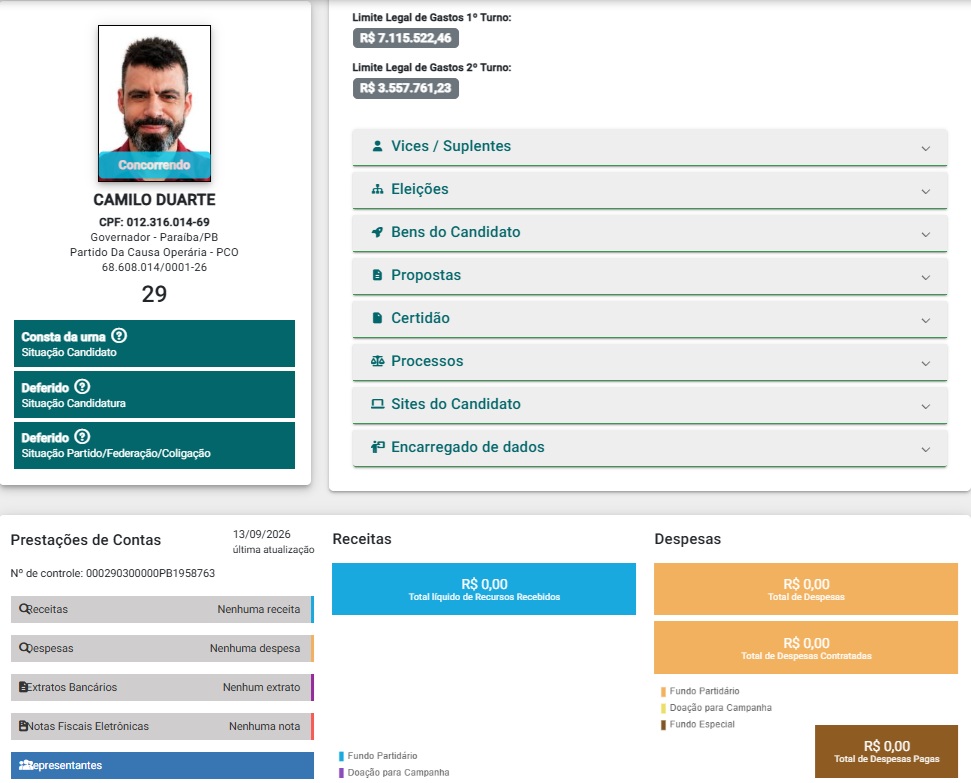Viewport: 971px width, 783px height.
Task: Open the Despesas row in Prestações de Contas
Action: click(x=162, y=648)
